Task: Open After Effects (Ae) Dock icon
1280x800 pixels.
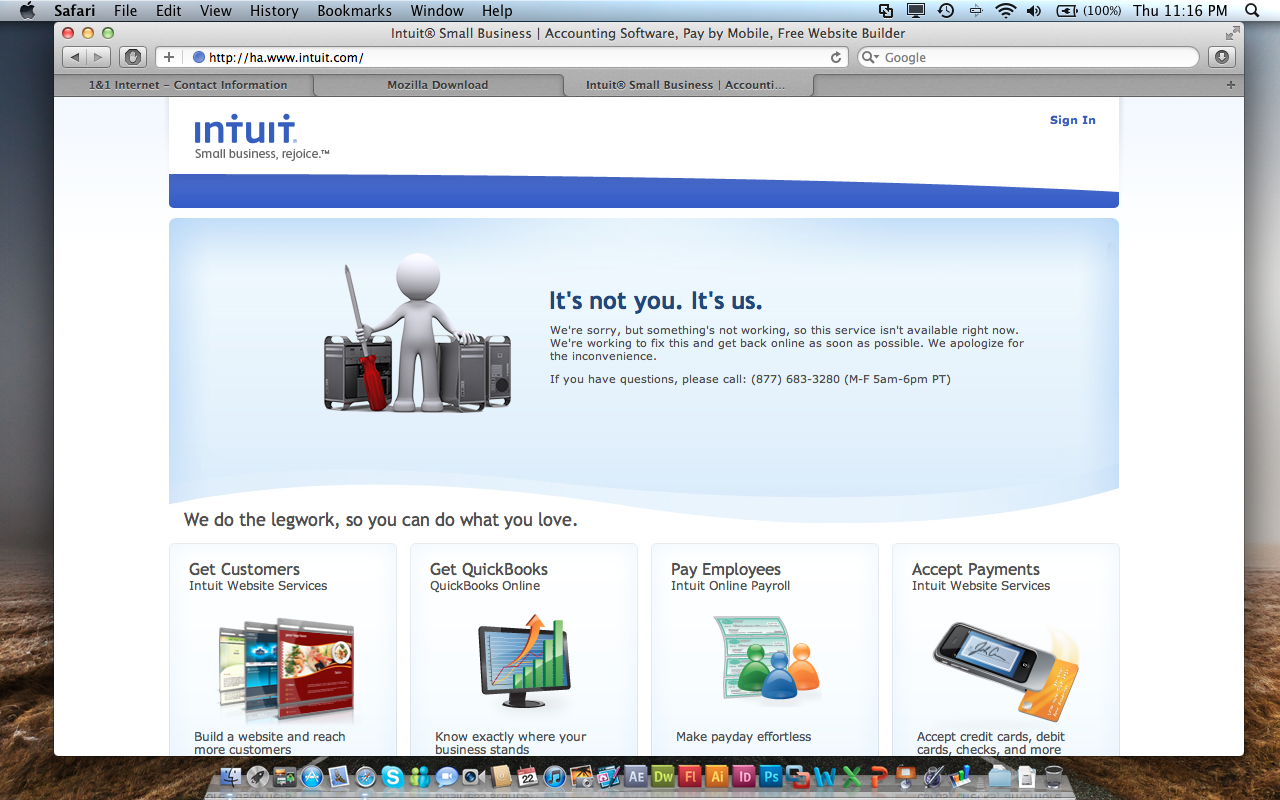Action: coord(635,776)
